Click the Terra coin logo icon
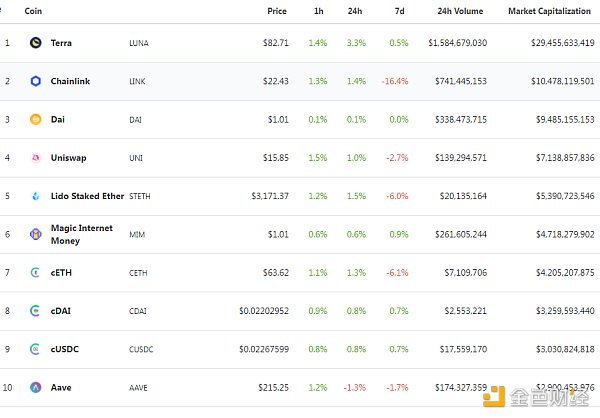This screenshot has height=418, width=600. click(36, 43)
